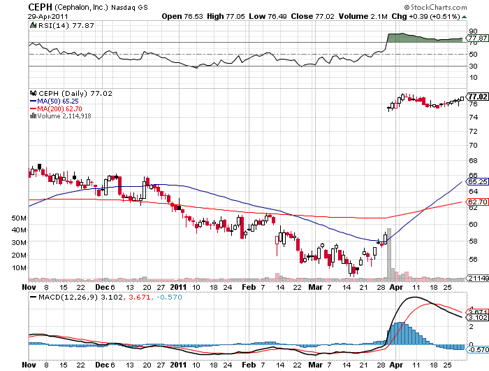The image size is (489, 371).
Task: Click the MACD histogram peak in April
Action: pyautogui.click(x=401, y=333)
